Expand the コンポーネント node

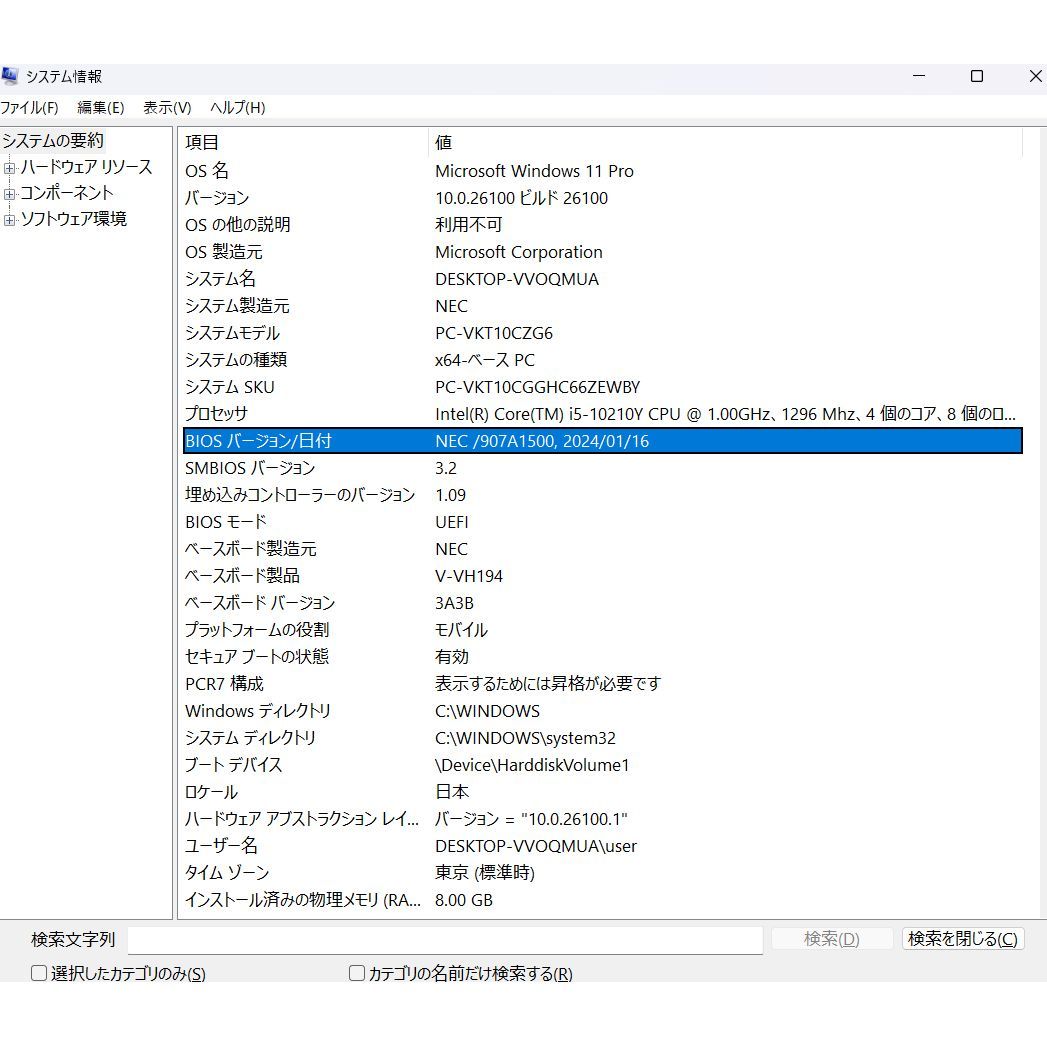point(9,194)
